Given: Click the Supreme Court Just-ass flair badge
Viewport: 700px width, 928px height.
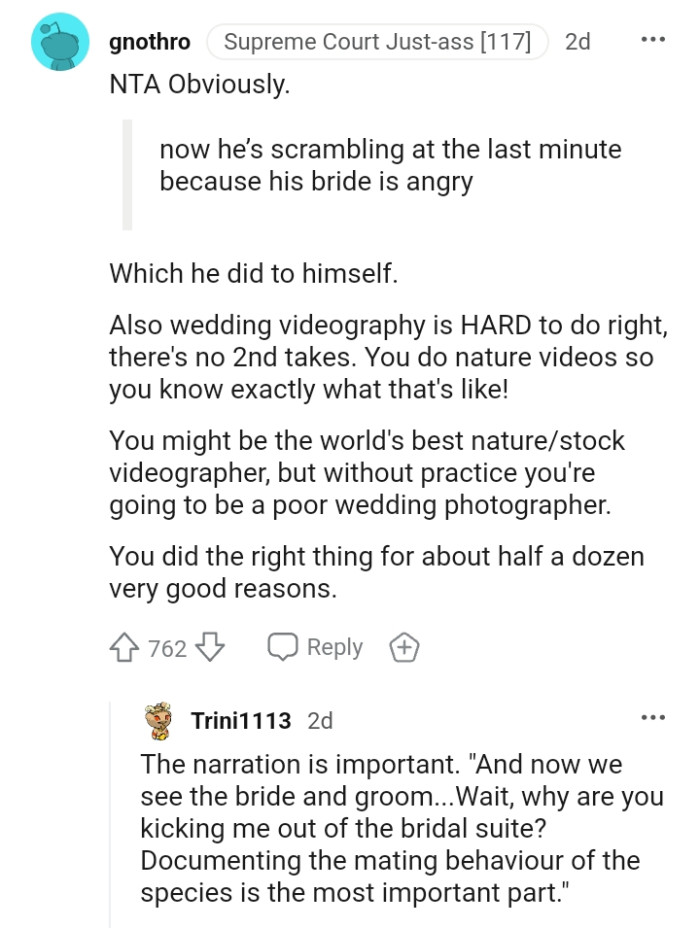Looking at the screenshot, I should [377, 41].
